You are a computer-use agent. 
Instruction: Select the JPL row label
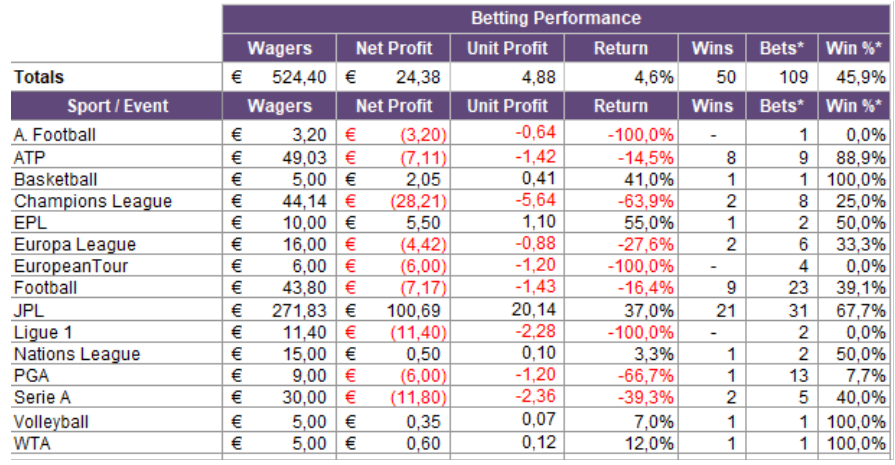[x=29, y=311]
